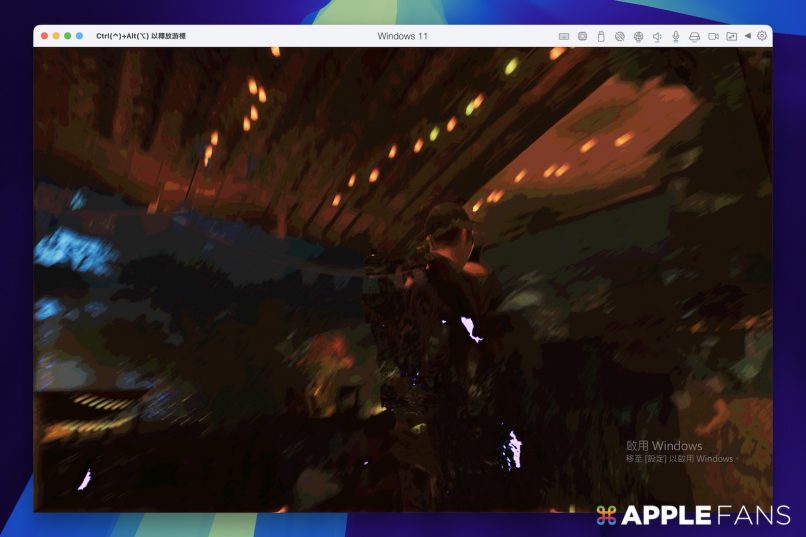Enter Coherence mode with the blue button
The image size is (806, 537).
point(80,36)
